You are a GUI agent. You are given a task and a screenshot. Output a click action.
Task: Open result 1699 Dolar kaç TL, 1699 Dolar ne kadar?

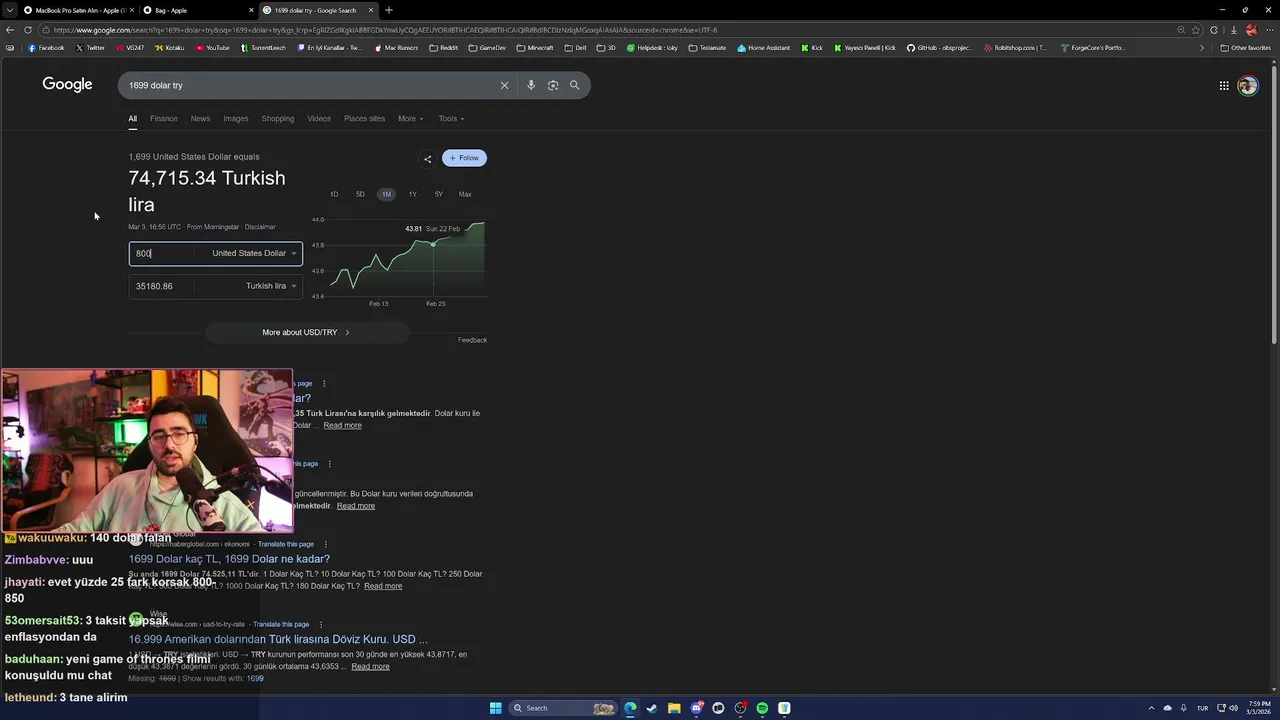[x=229, y=559]
